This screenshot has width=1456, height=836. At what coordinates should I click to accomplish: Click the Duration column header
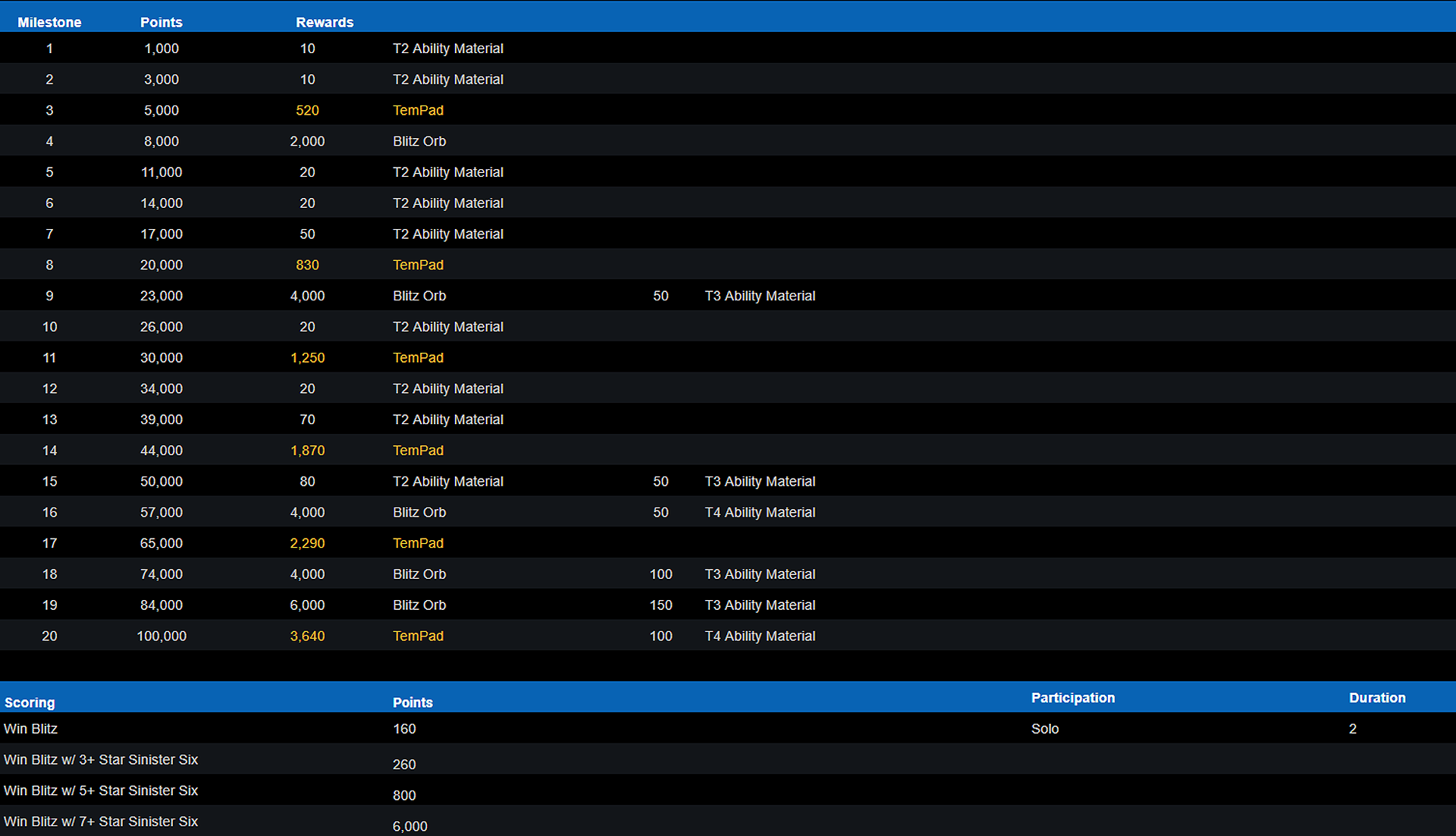pos(1376,697)
